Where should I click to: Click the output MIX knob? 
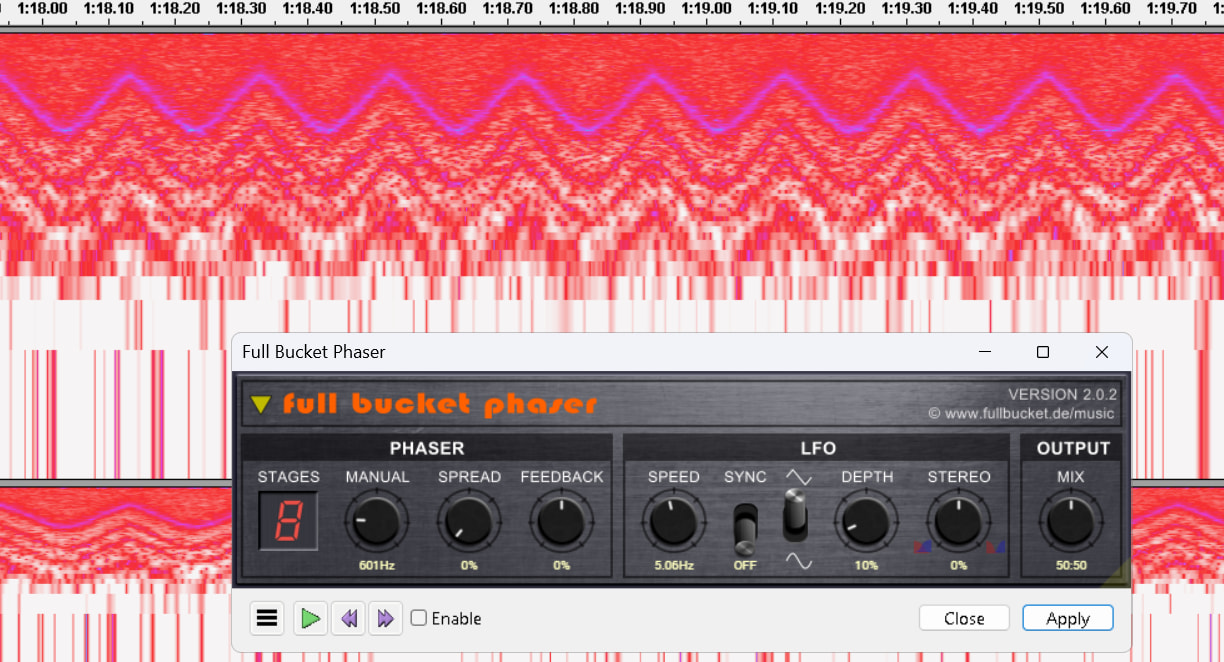click(x=1070, y=522)
